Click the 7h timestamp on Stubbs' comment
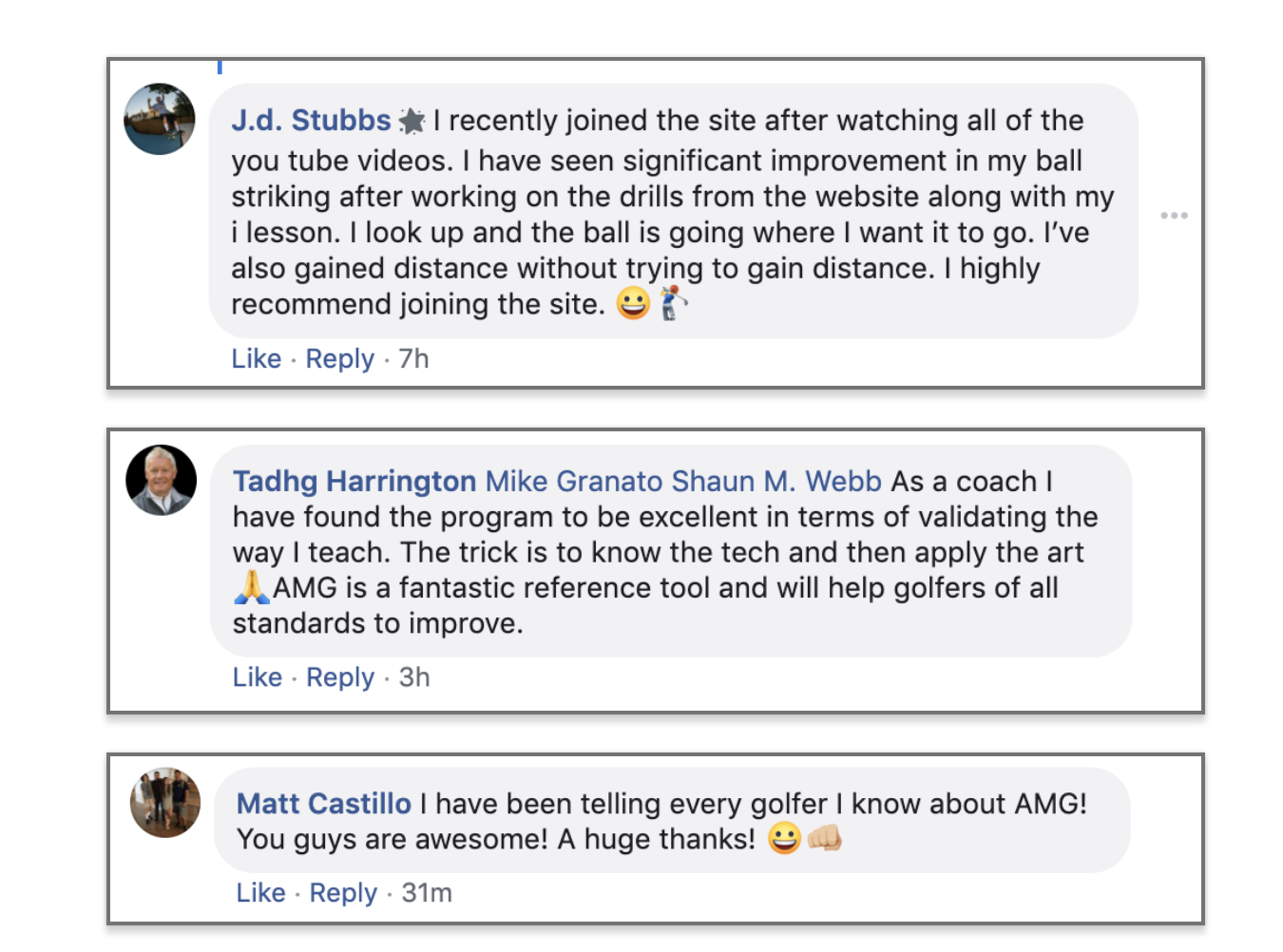This screenshot has width=1283, height=952. pyautogui.click(x=414, y=359)
